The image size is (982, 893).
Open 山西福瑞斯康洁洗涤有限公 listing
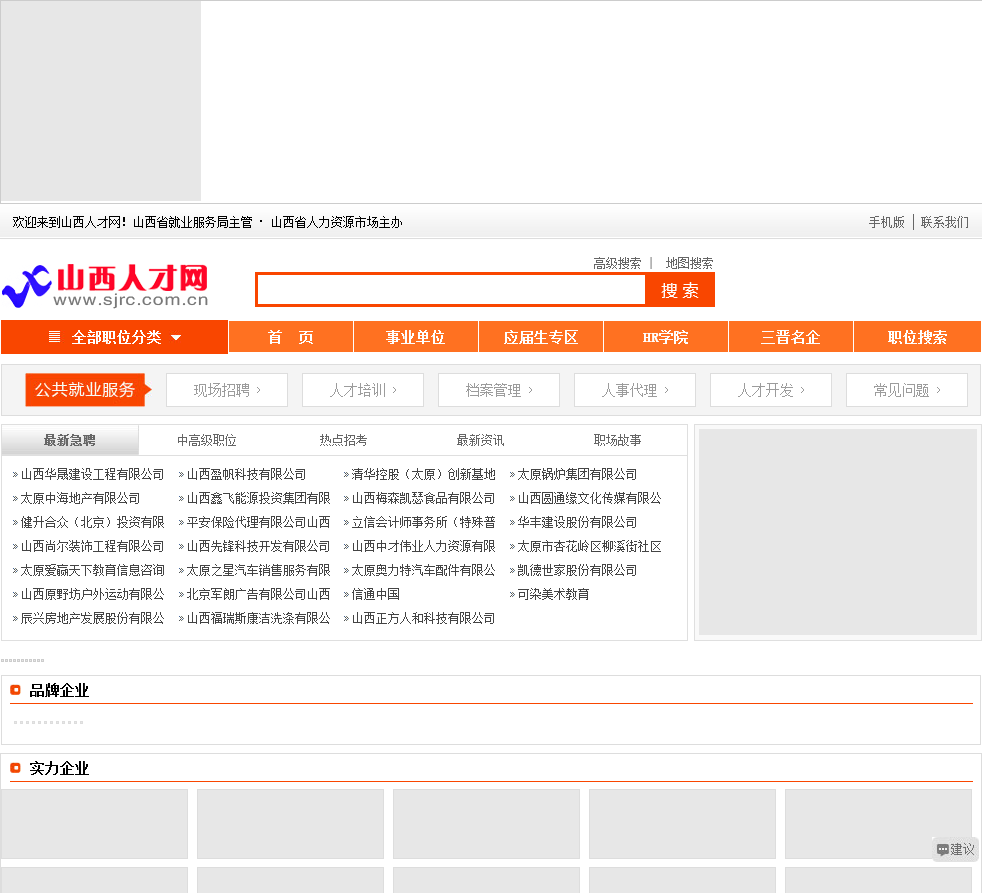point(258,618)
